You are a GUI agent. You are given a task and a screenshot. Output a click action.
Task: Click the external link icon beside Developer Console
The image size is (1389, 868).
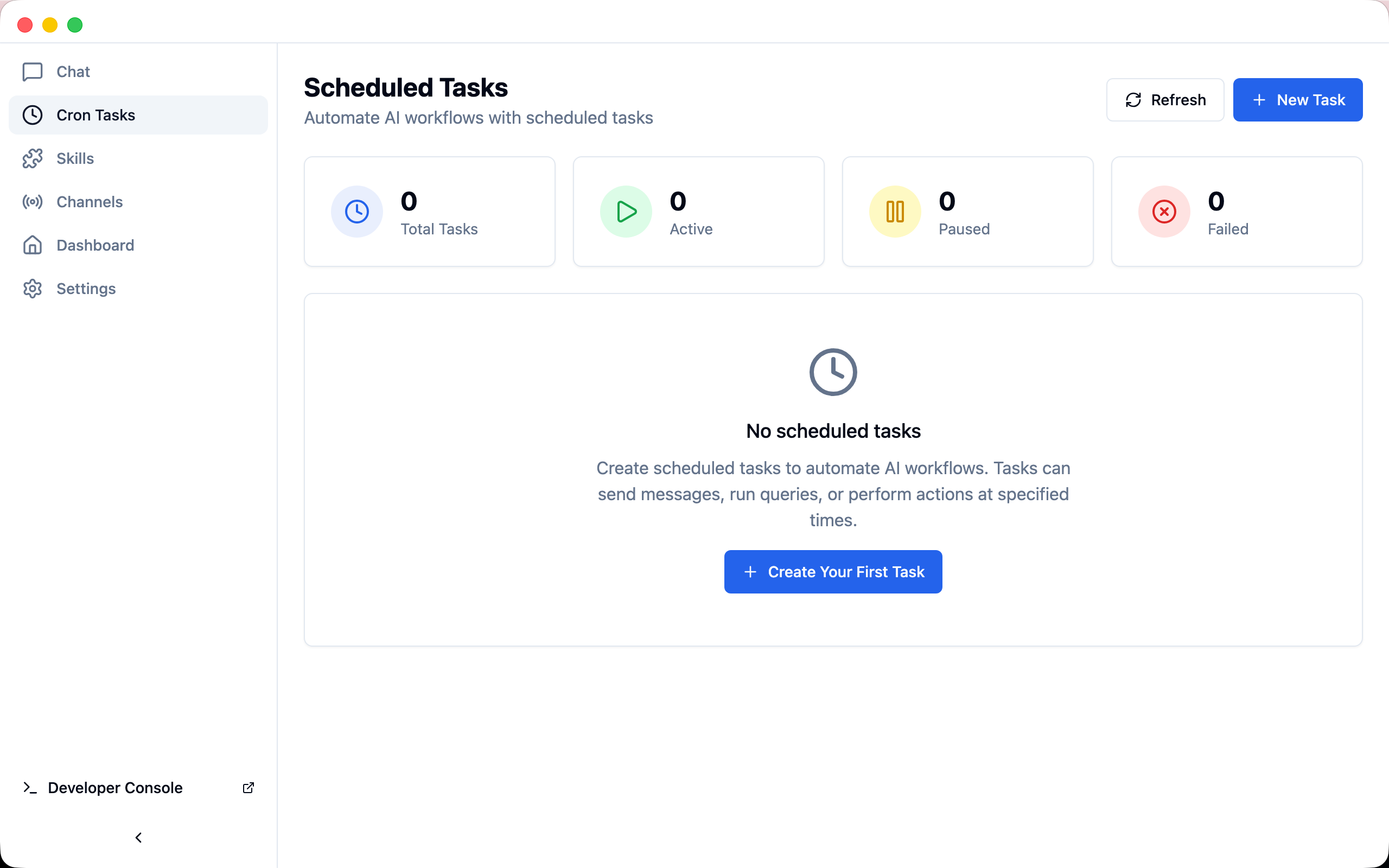click(248, 788)
